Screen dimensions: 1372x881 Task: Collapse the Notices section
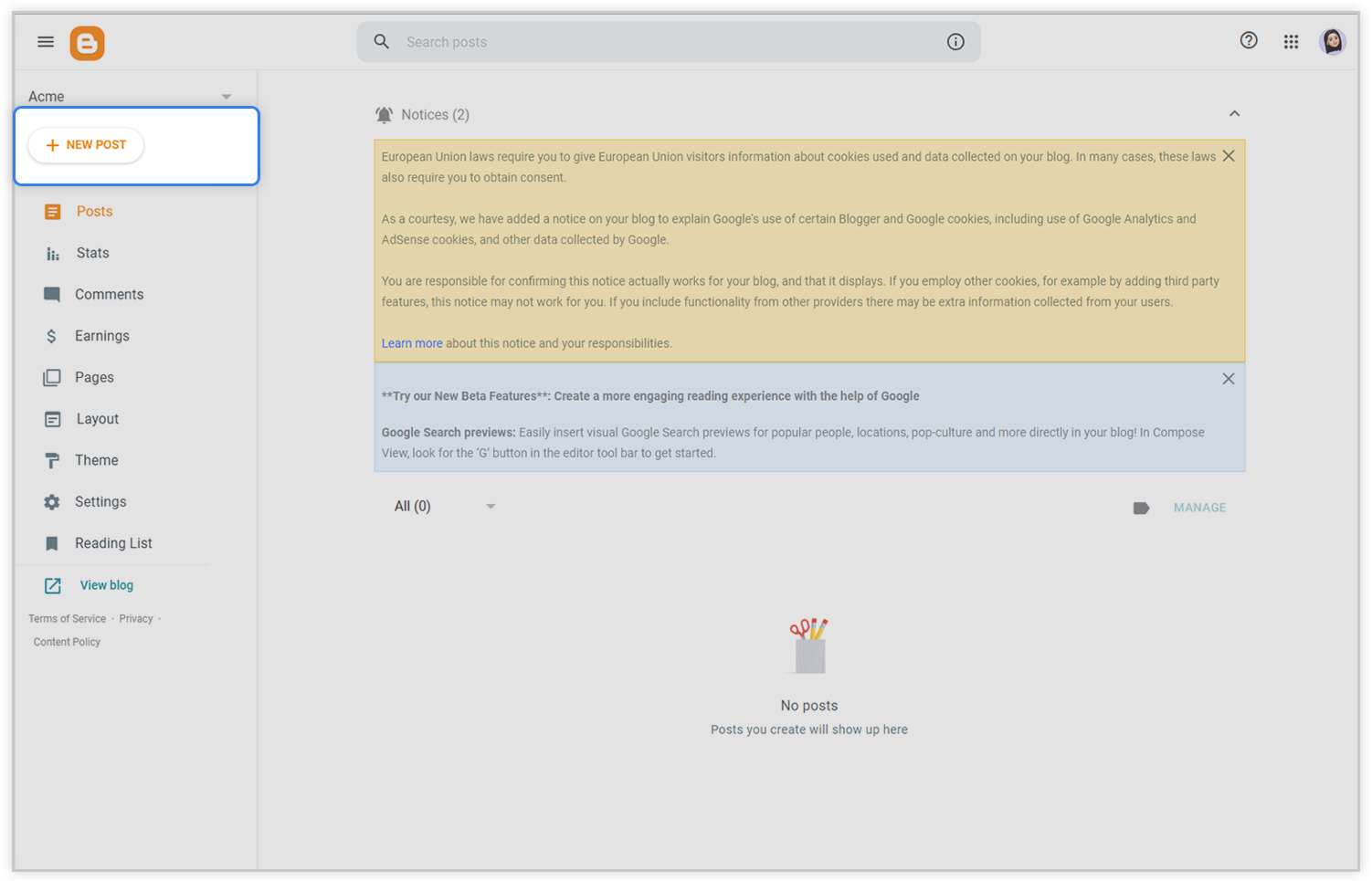1234,114
